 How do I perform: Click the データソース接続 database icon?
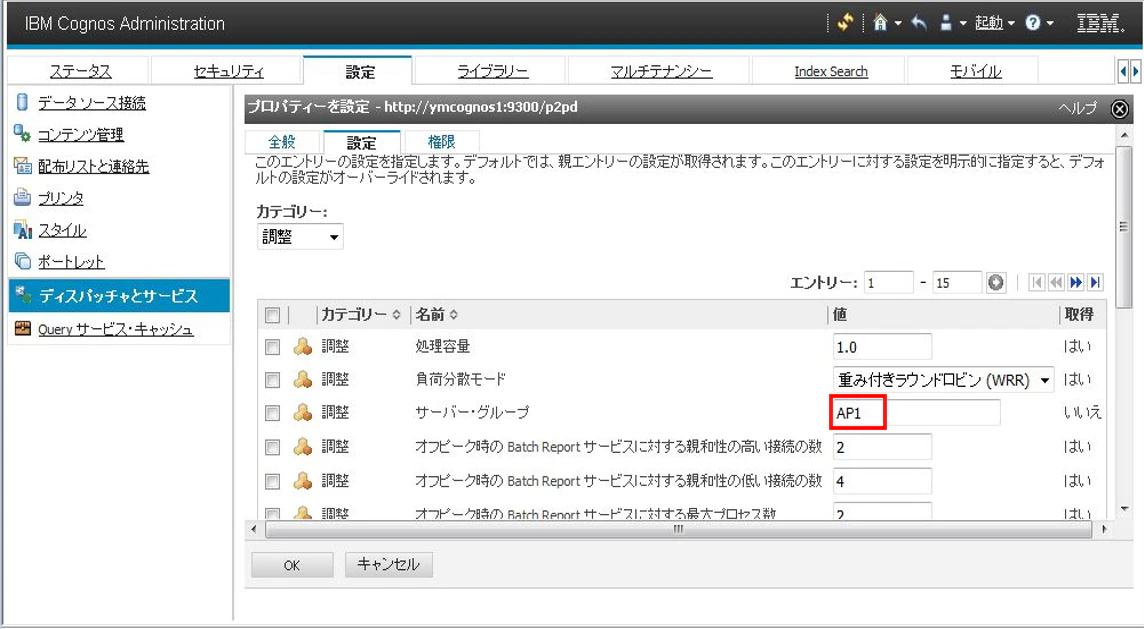pos(22,101)
